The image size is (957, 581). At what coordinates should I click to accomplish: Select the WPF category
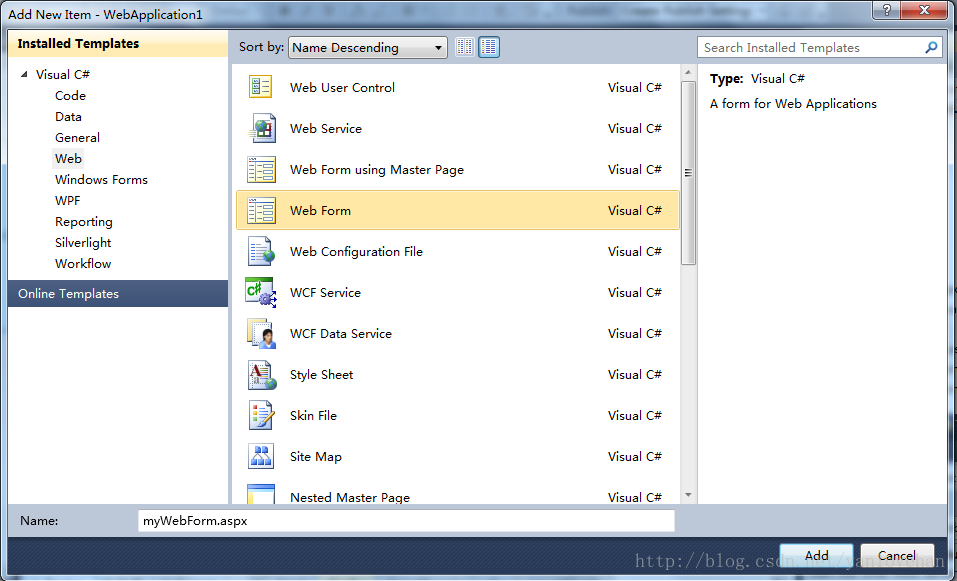68,201
